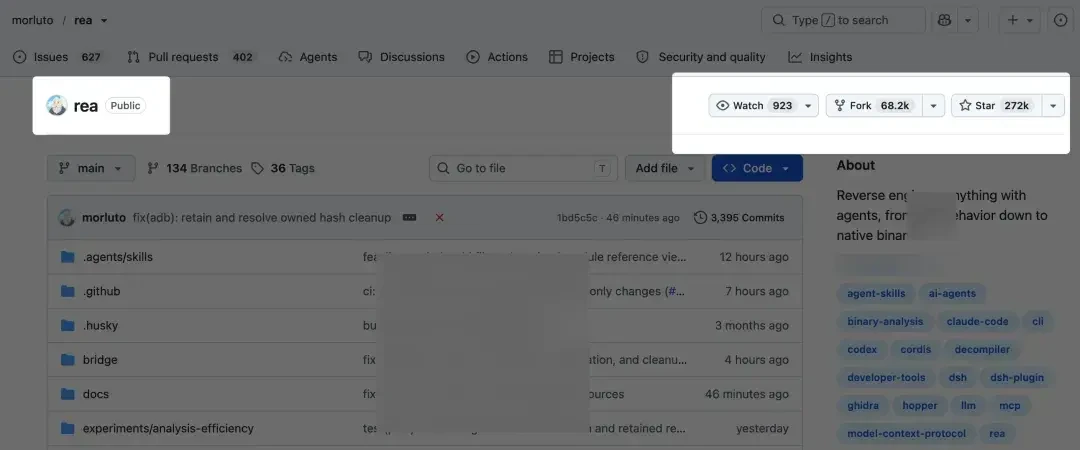Select the binary-analysis topic tag
Screen dimensions: 1080x450
pyautogui.click(x=884, y=322)
